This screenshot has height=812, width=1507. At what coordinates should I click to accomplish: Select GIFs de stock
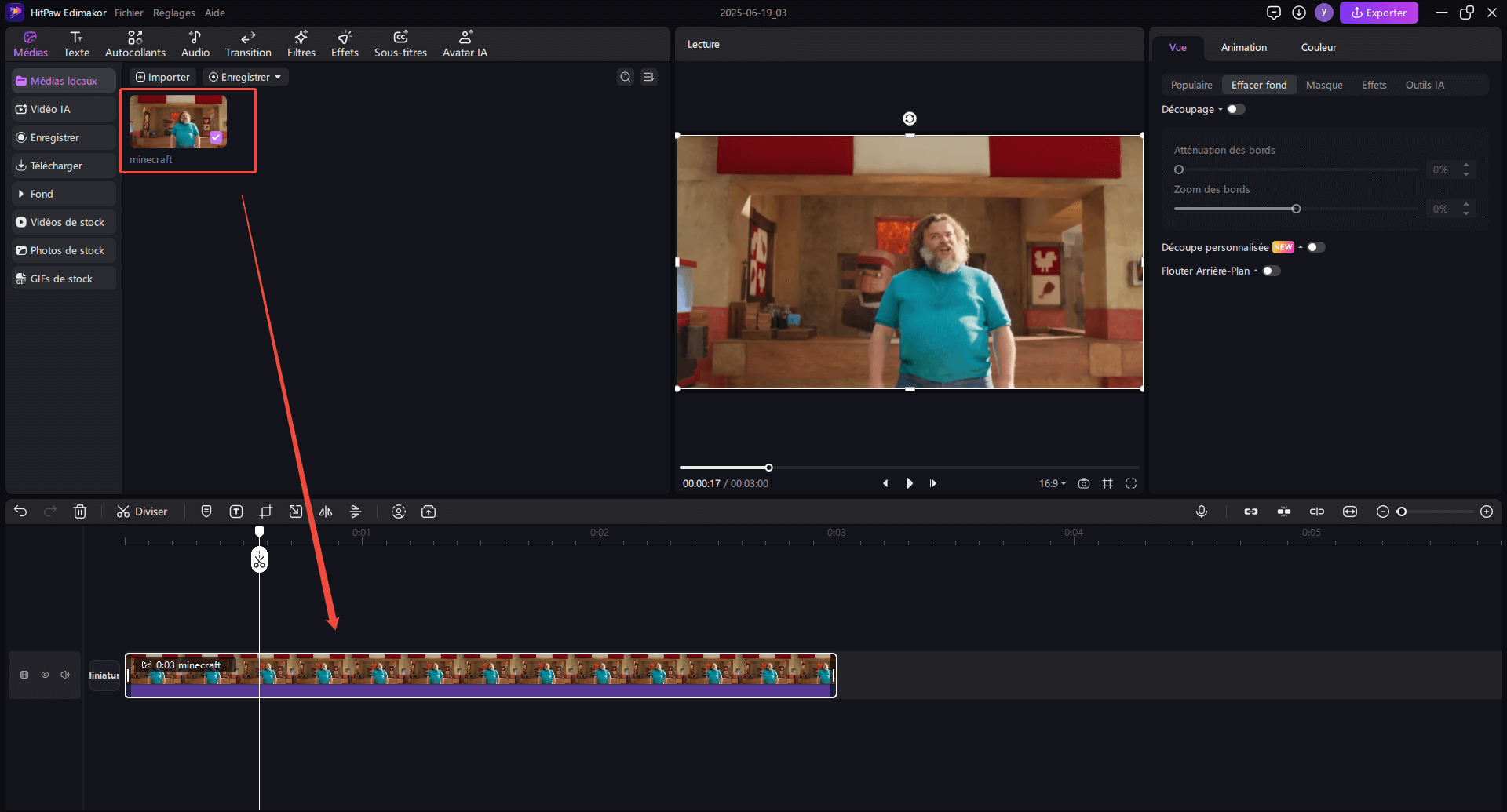64,279
